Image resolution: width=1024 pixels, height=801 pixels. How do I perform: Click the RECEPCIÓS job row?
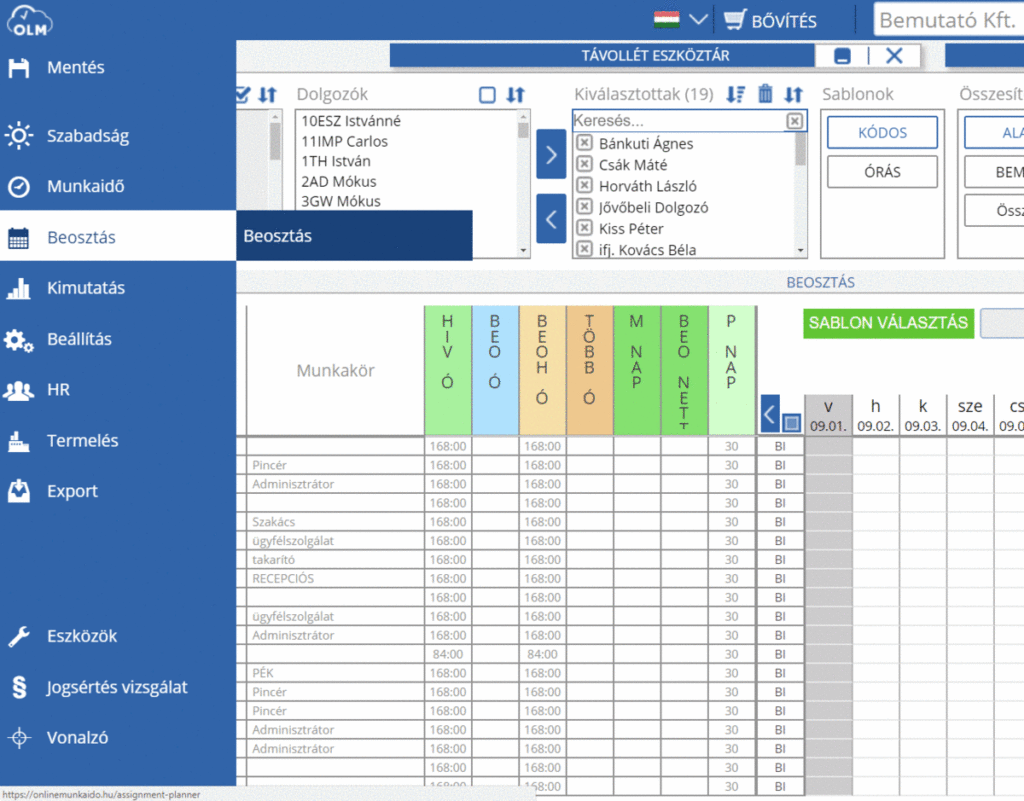336,578
